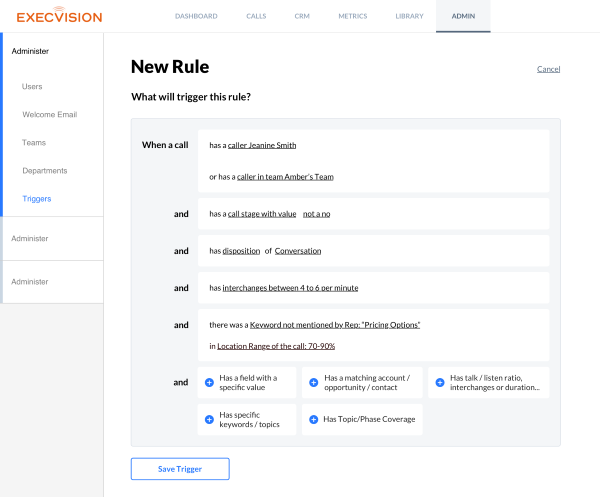600x497 pixels.
Task: Click plus icon for Topic/Phase Coverage
Action: 313,420
